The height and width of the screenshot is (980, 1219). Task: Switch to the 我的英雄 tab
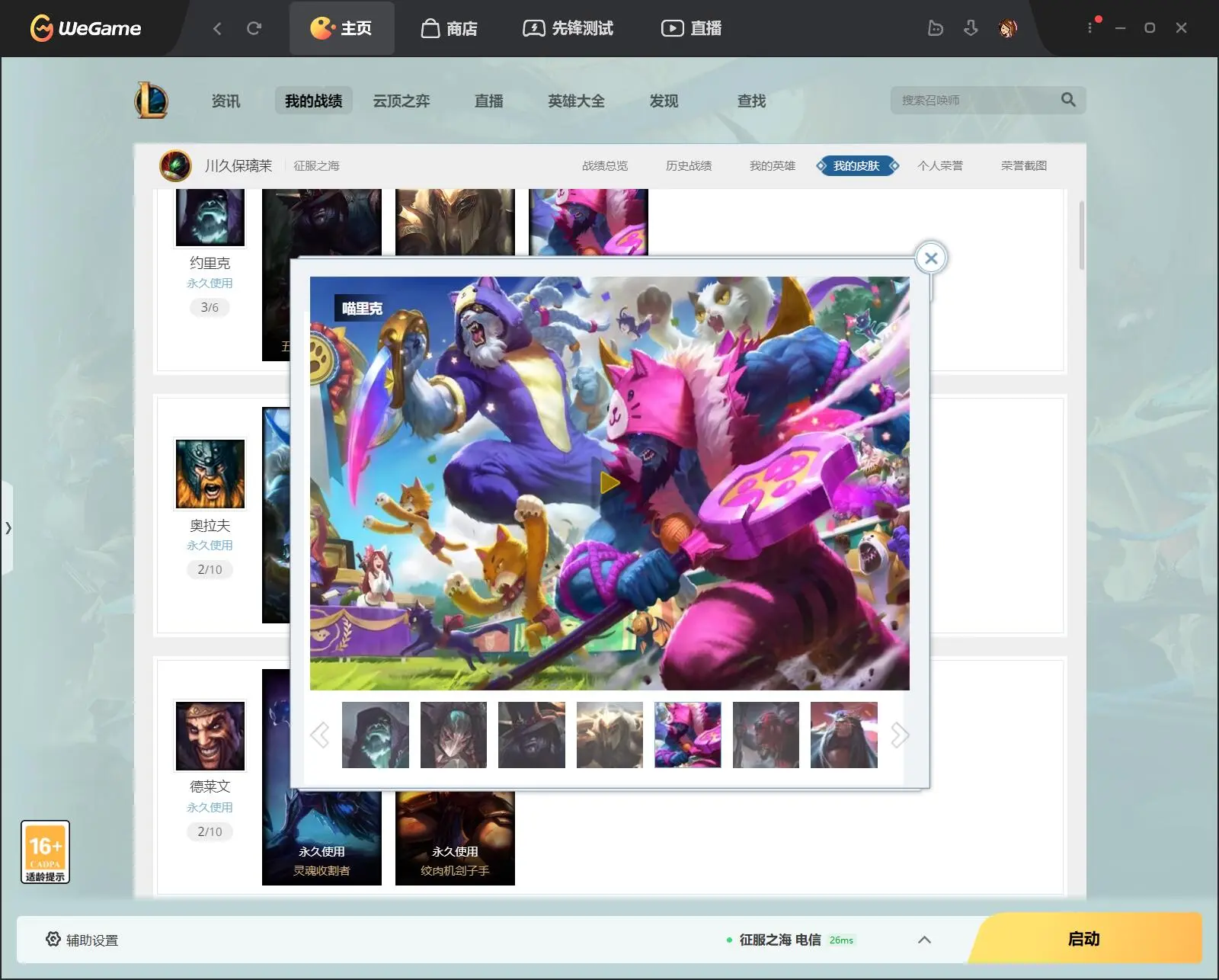[x=773, y=165]
